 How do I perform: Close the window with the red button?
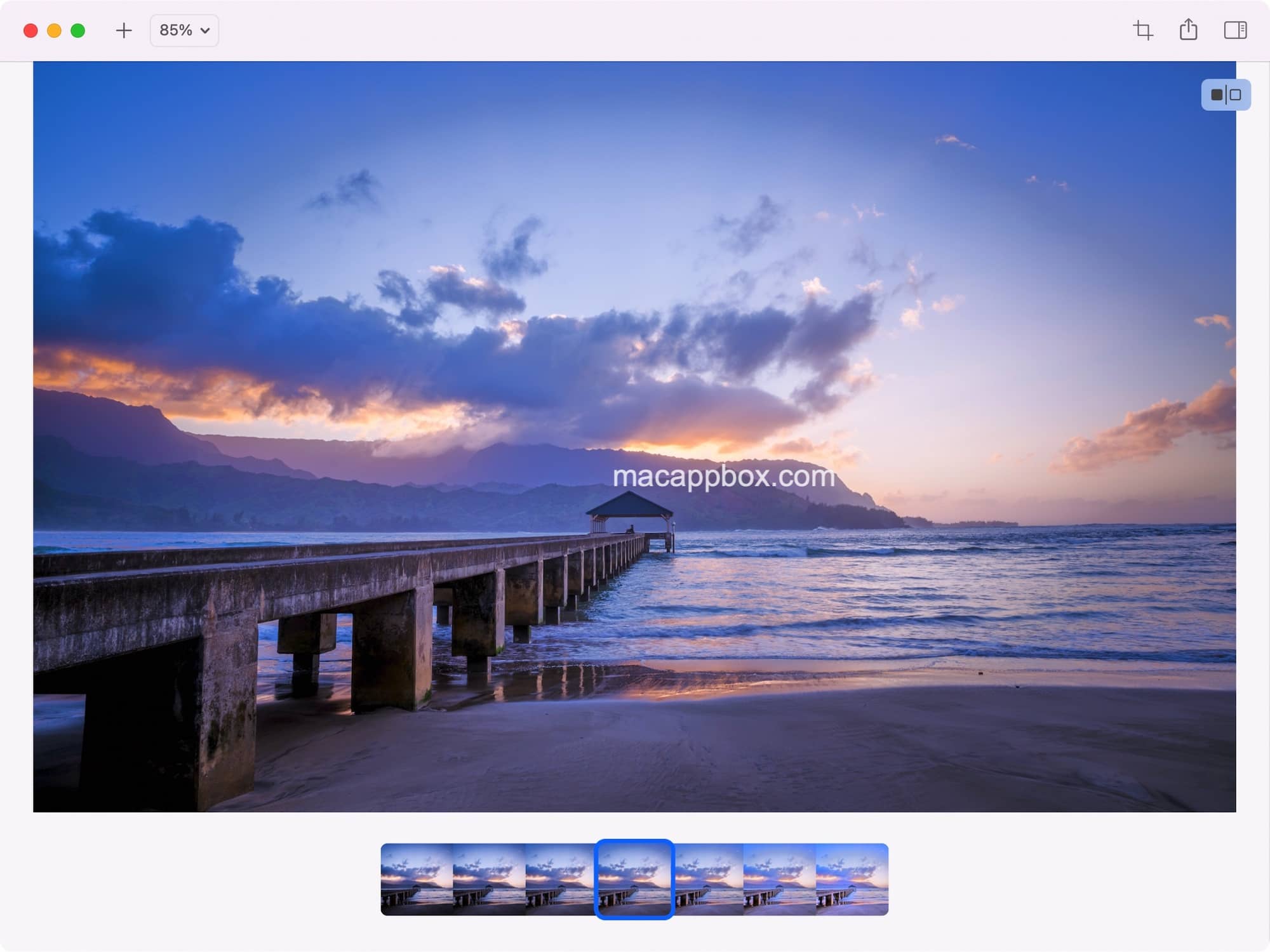click(x=30, y=30)
